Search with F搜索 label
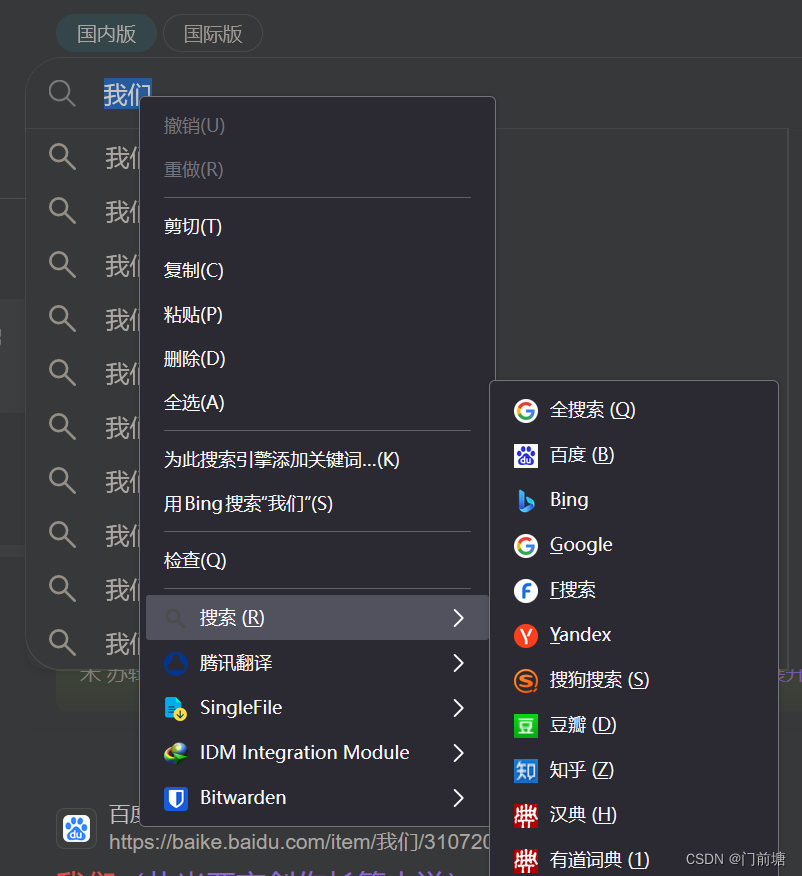 click(x=572, y=591)
